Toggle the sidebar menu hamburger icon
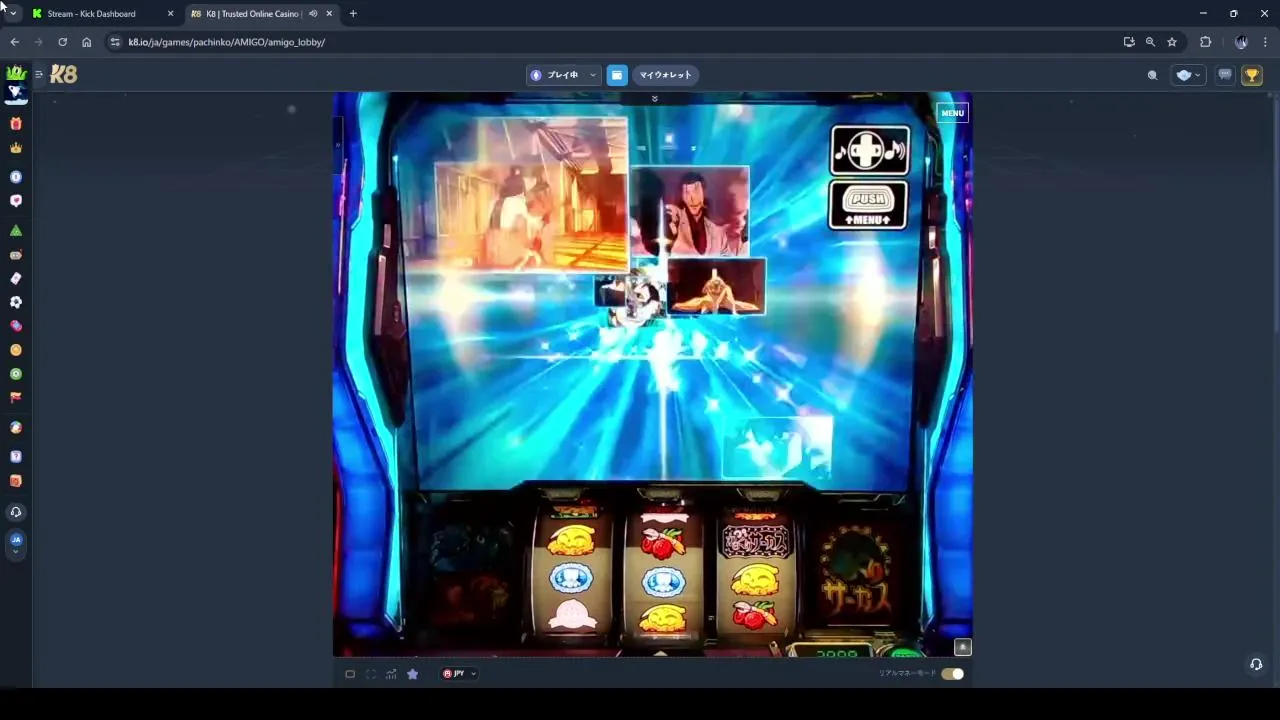The image size is (1280, 720). click(38, 74)
